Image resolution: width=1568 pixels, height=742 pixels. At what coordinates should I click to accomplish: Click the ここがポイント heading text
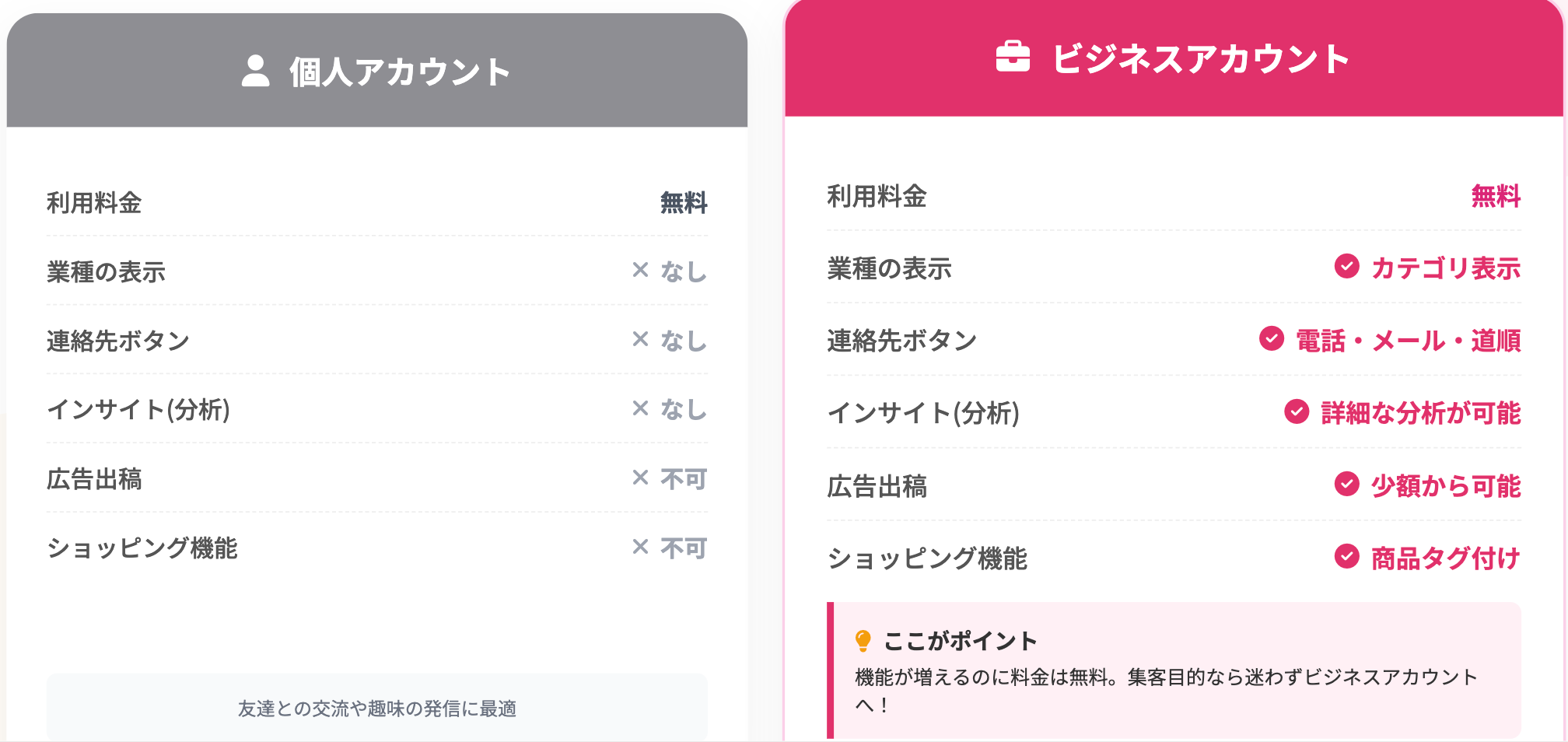click(961, 641)
